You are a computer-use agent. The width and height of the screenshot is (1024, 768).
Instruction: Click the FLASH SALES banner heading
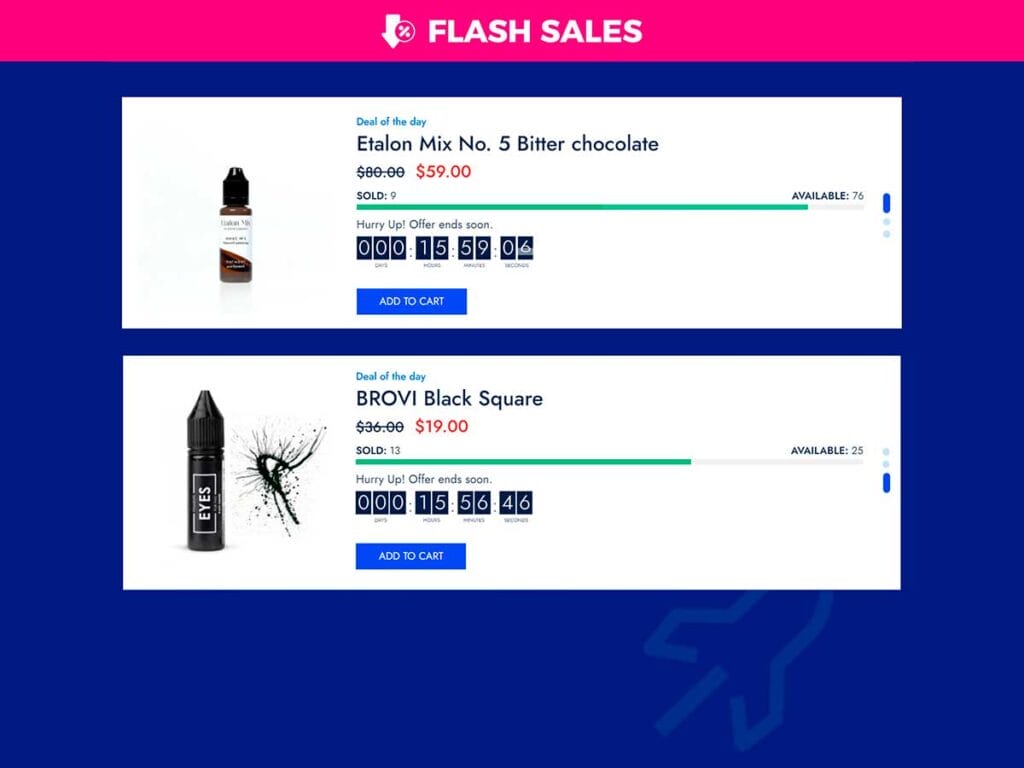click(x=535, y=31)
